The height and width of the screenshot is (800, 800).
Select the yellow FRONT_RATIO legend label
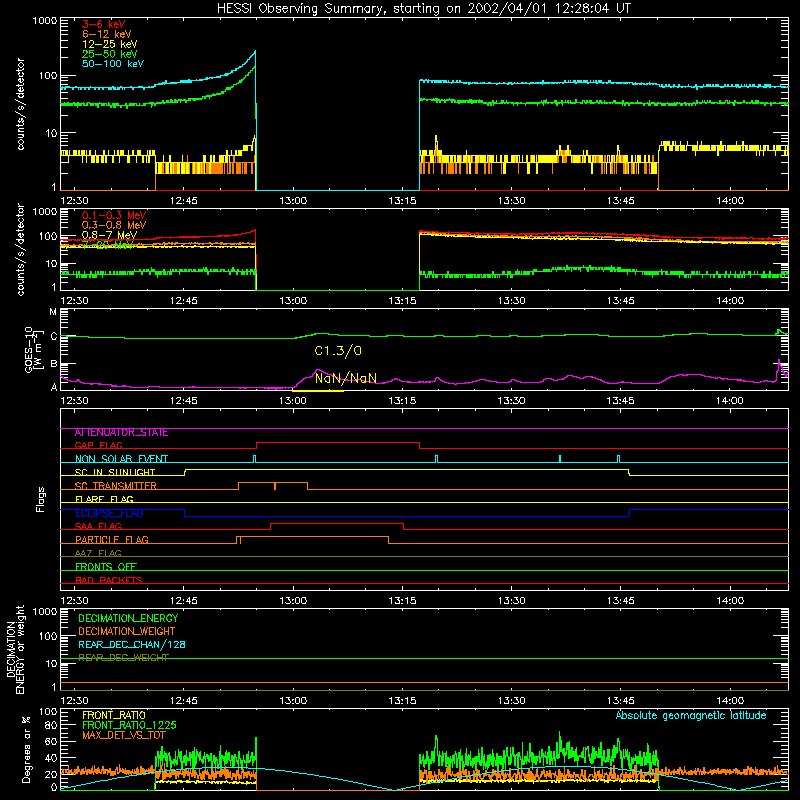(x=114, y=715)
